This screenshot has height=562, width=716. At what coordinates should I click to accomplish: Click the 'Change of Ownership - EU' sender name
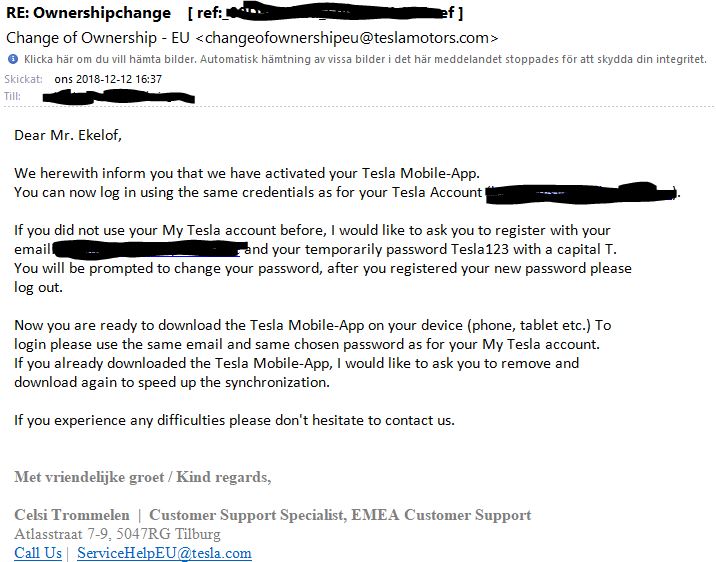pyautogui.click(x=98, y=37)
